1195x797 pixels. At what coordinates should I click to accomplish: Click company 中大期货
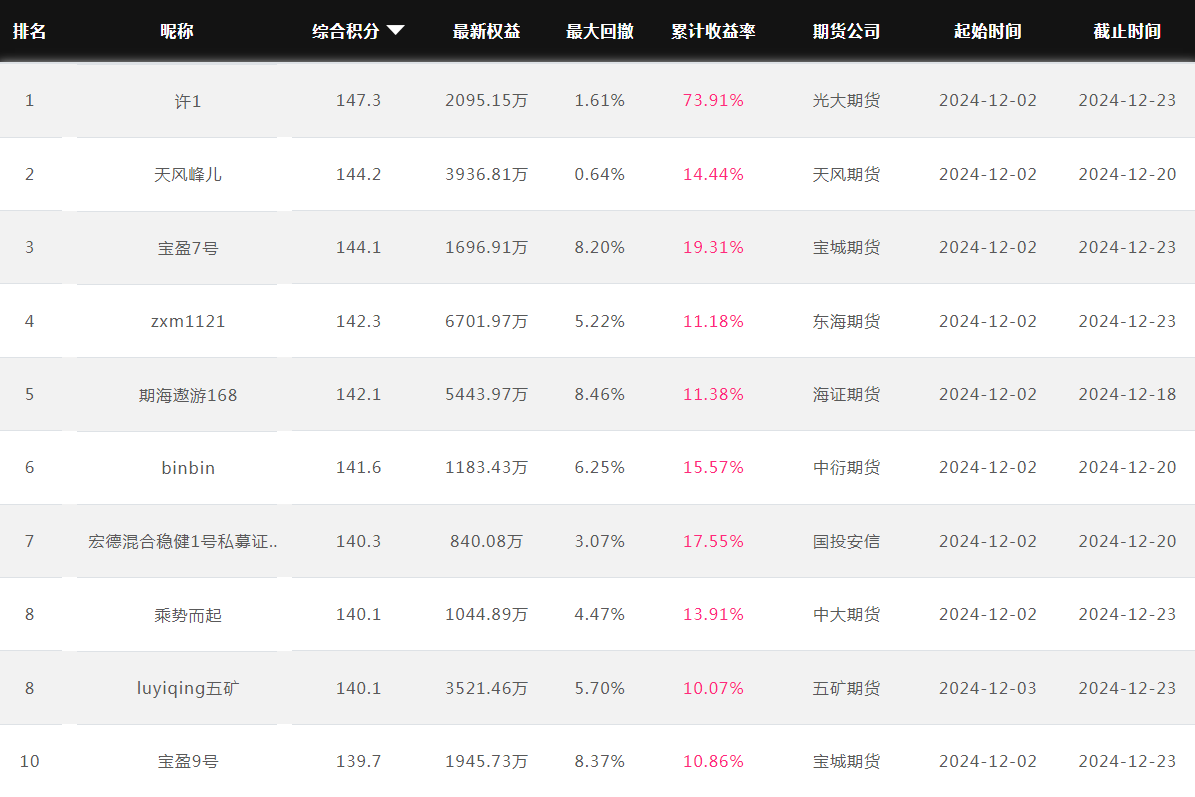click(847, 615)
